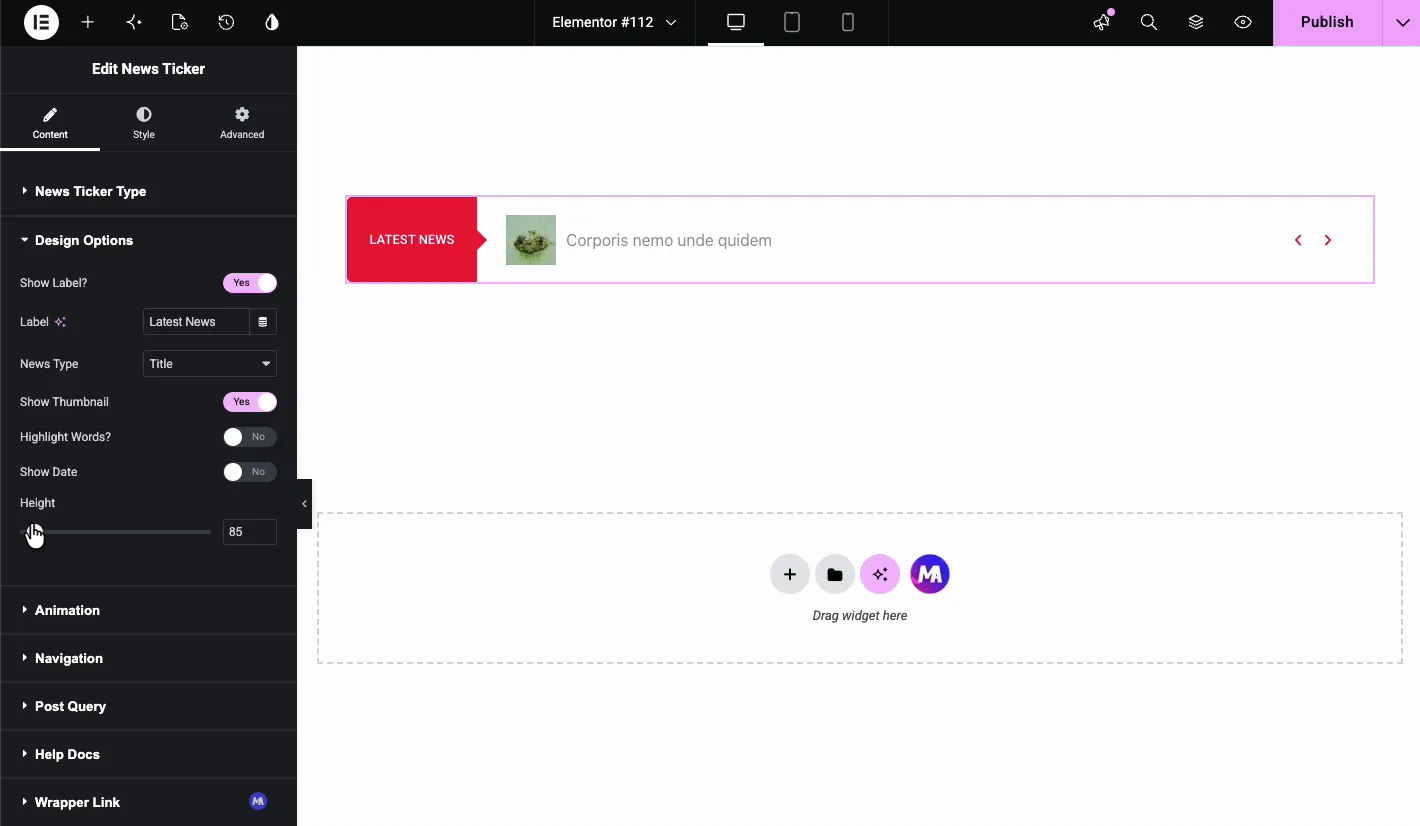The height and width of the screenshot is (826, 1420).
Task: Click the Publish button
Action: pos(1327,22)
